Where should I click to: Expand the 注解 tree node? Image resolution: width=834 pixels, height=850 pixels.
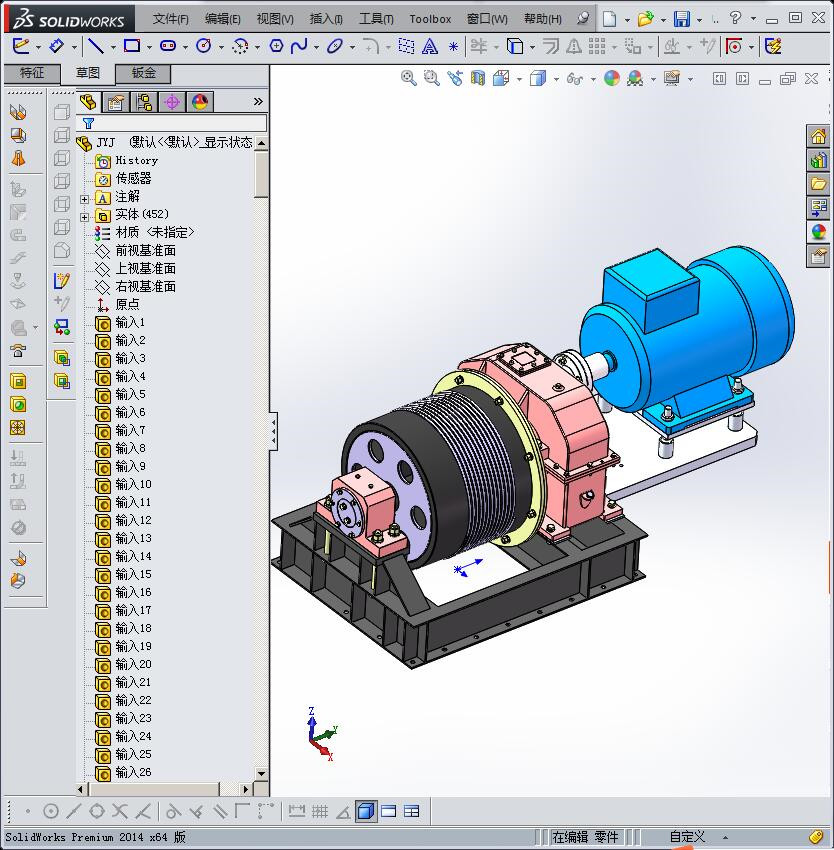(x=85, y=199)
